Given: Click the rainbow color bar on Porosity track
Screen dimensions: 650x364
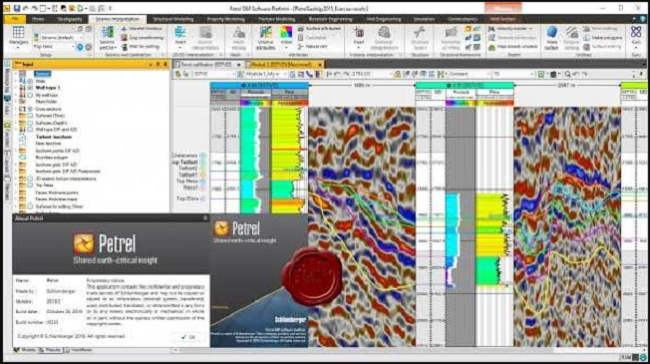Looking at the screenshot, I should click(x=254, y=103).
